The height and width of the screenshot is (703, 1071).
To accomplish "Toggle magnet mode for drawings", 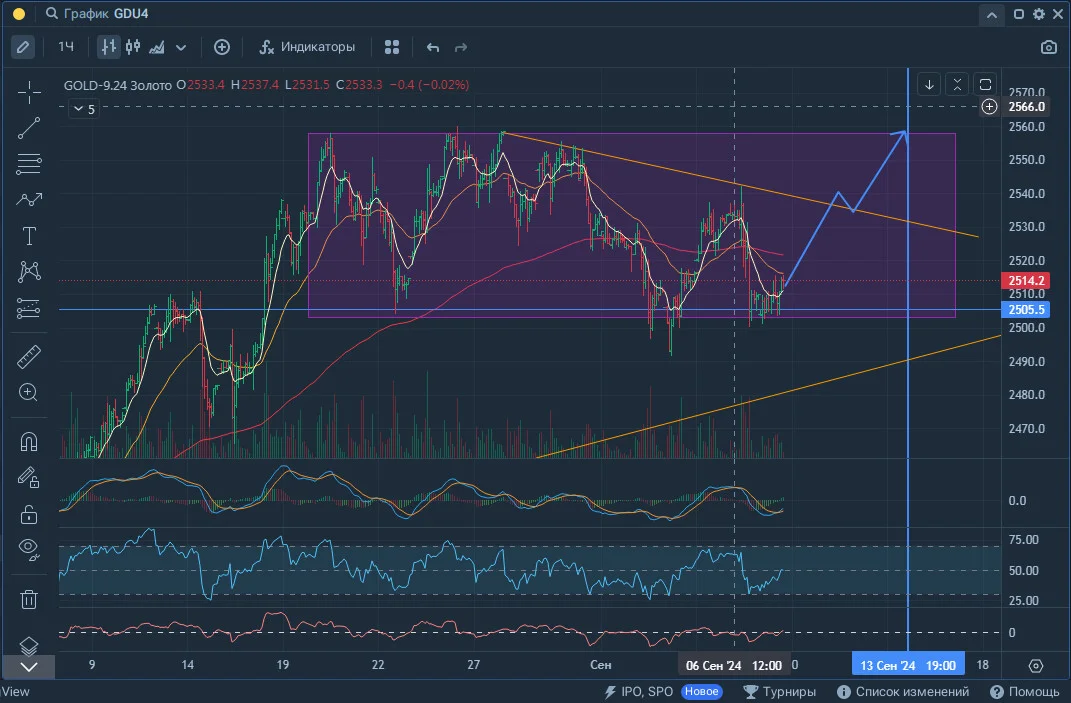I will (x=29, y=442).
